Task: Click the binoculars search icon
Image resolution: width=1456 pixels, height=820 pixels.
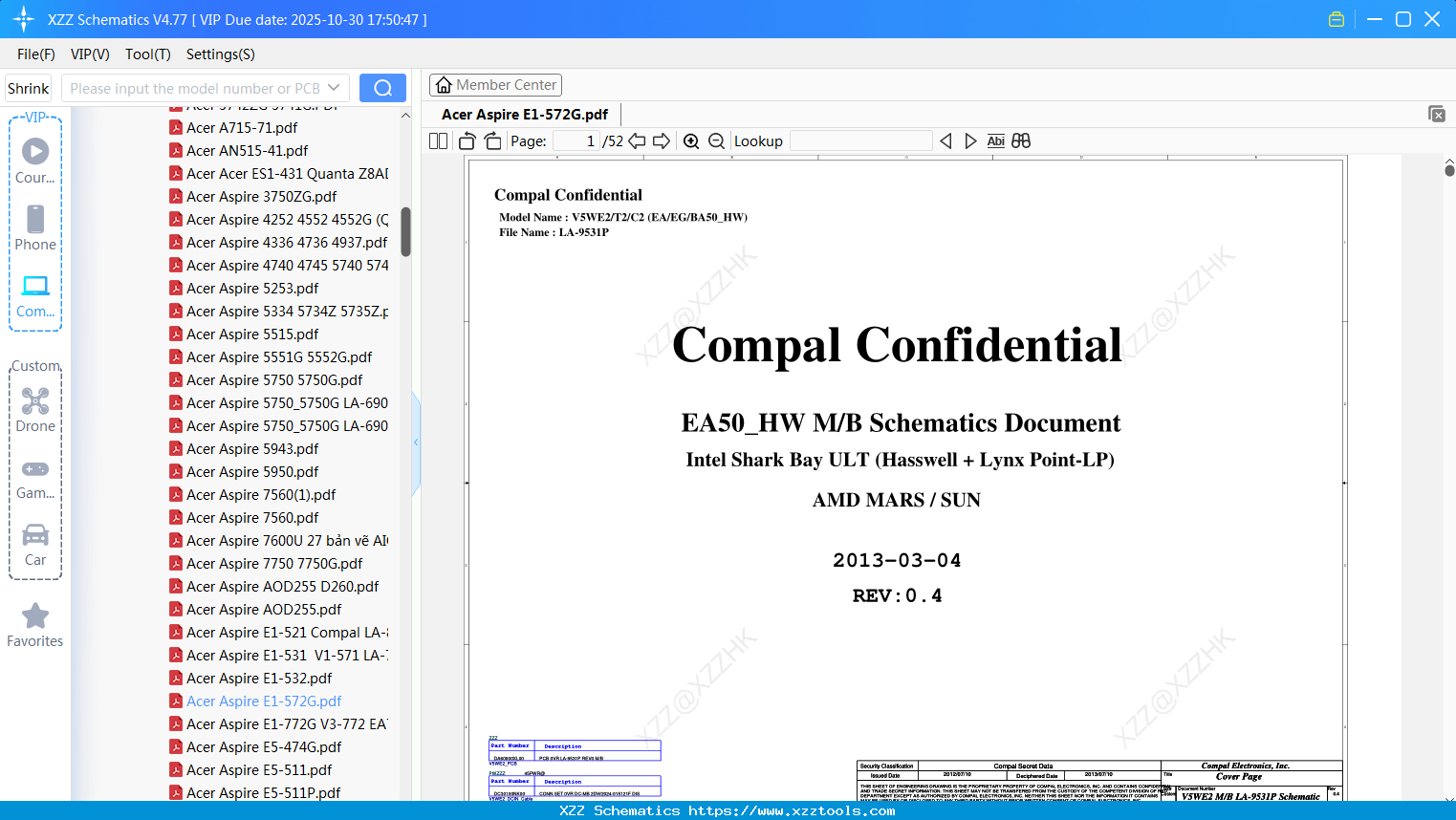Action: click(x=1021, y=141)
